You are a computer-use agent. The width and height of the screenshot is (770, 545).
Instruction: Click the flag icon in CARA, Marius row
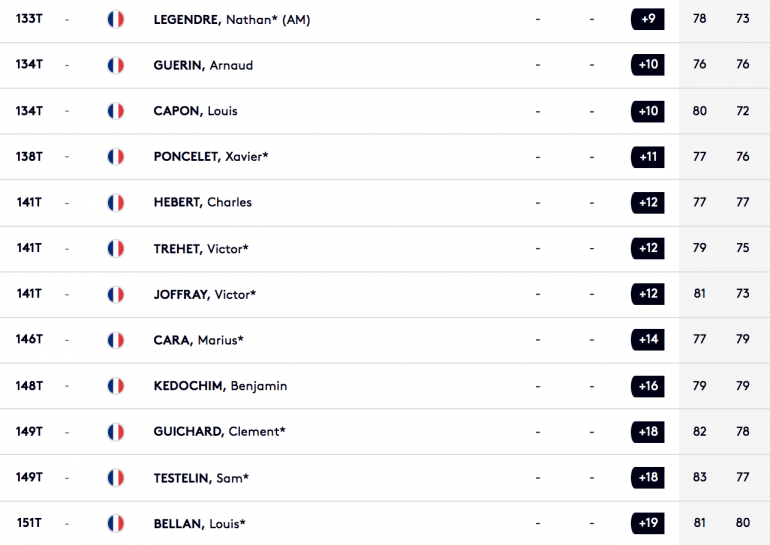coord(115,340)
